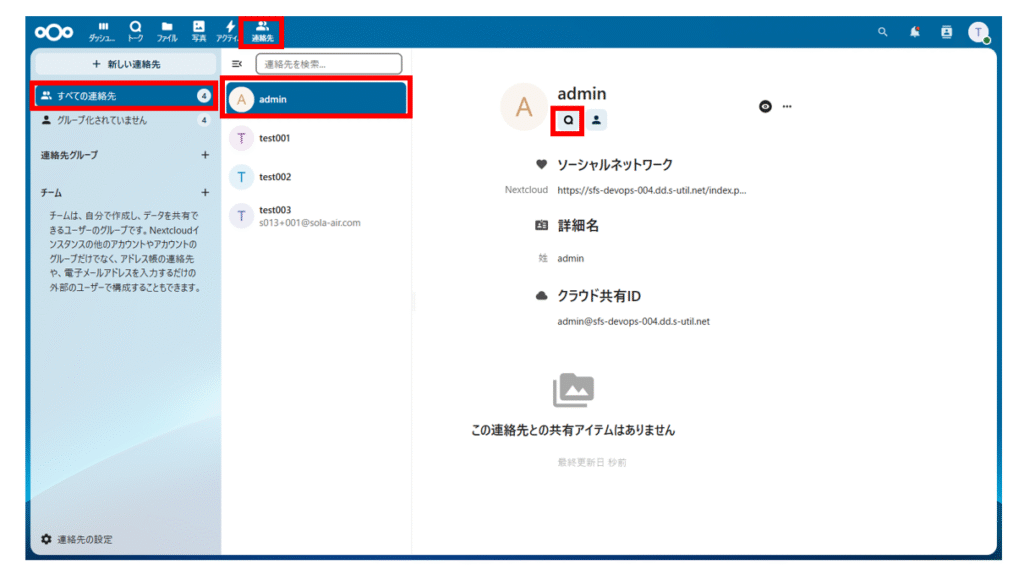
Task: Open the Files (ファイル) app
Action: pyautogui.click(x=167, y=31)
